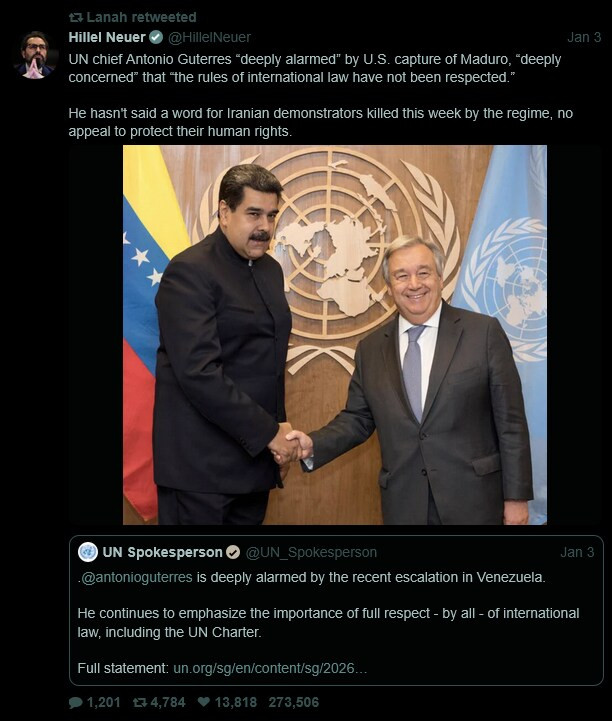Open the quoted tweet's Jan 3 timestamp
The height and width of the screenshot is (721, 612).
tap(577, 552)
